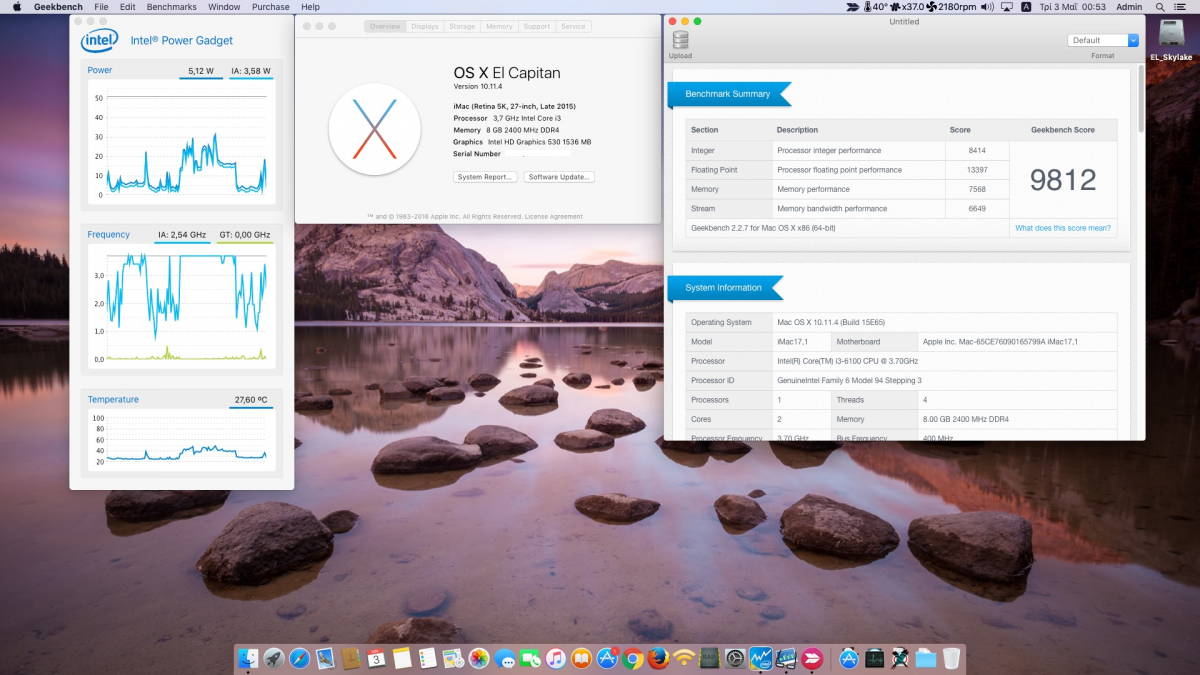Open the Benchmarks menu
The height and width of the screenshot is (675, 1200).
pos(172,7)
